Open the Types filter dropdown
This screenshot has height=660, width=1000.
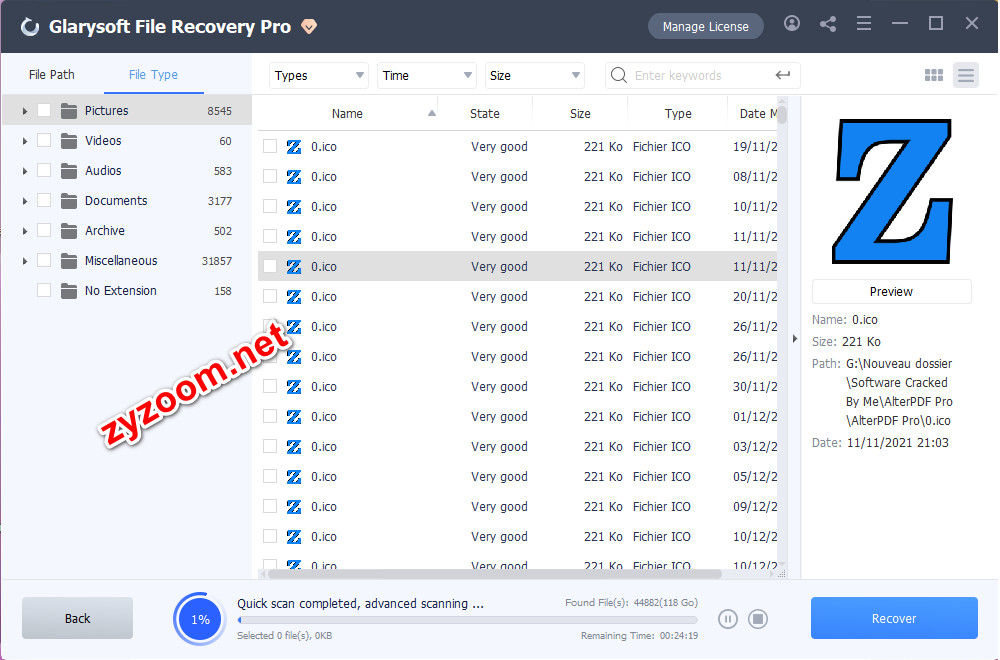point(319,75)
